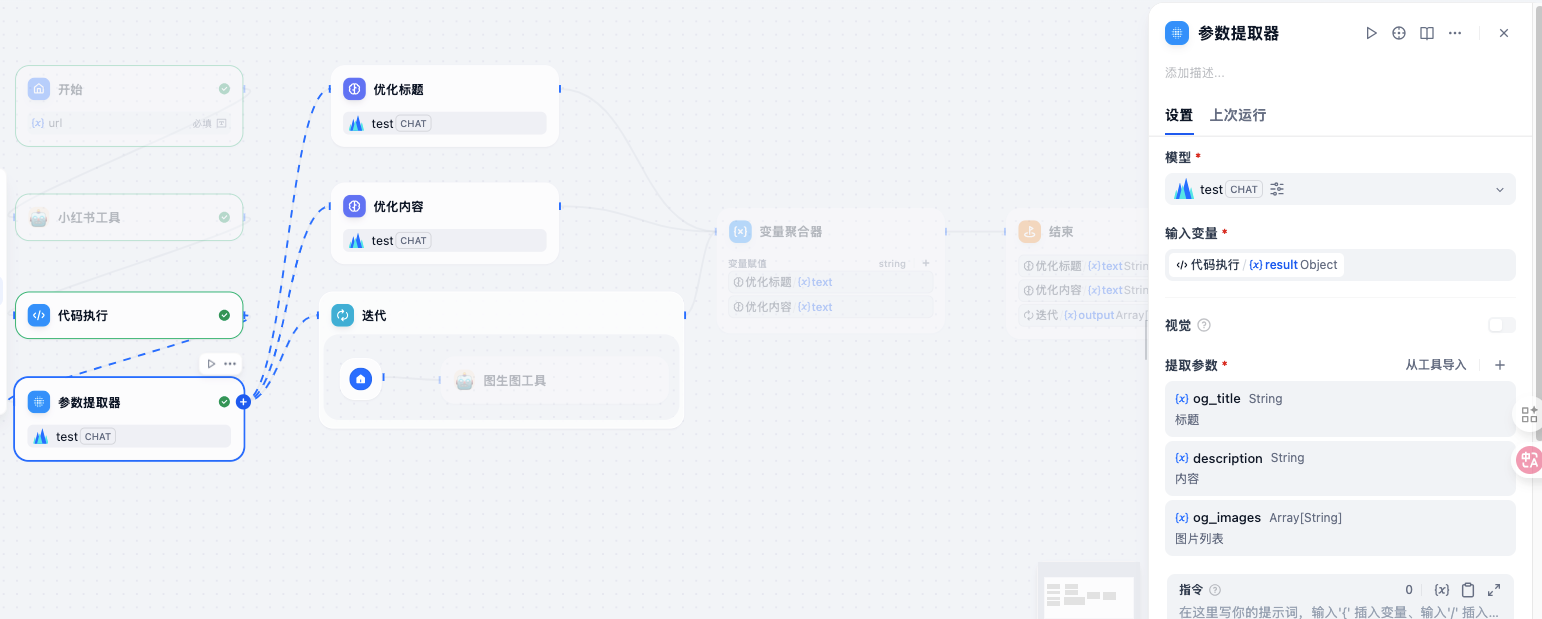Select the 变量聚合器 node
Viewport: 1542px width, 619px height.
tap(831, 270)
